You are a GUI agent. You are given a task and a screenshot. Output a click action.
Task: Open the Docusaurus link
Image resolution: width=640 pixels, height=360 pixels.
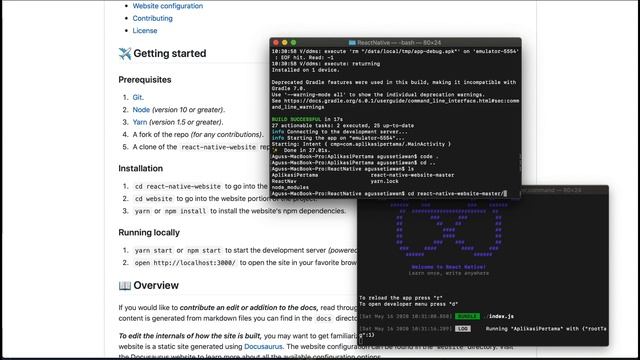click(263, 346)
